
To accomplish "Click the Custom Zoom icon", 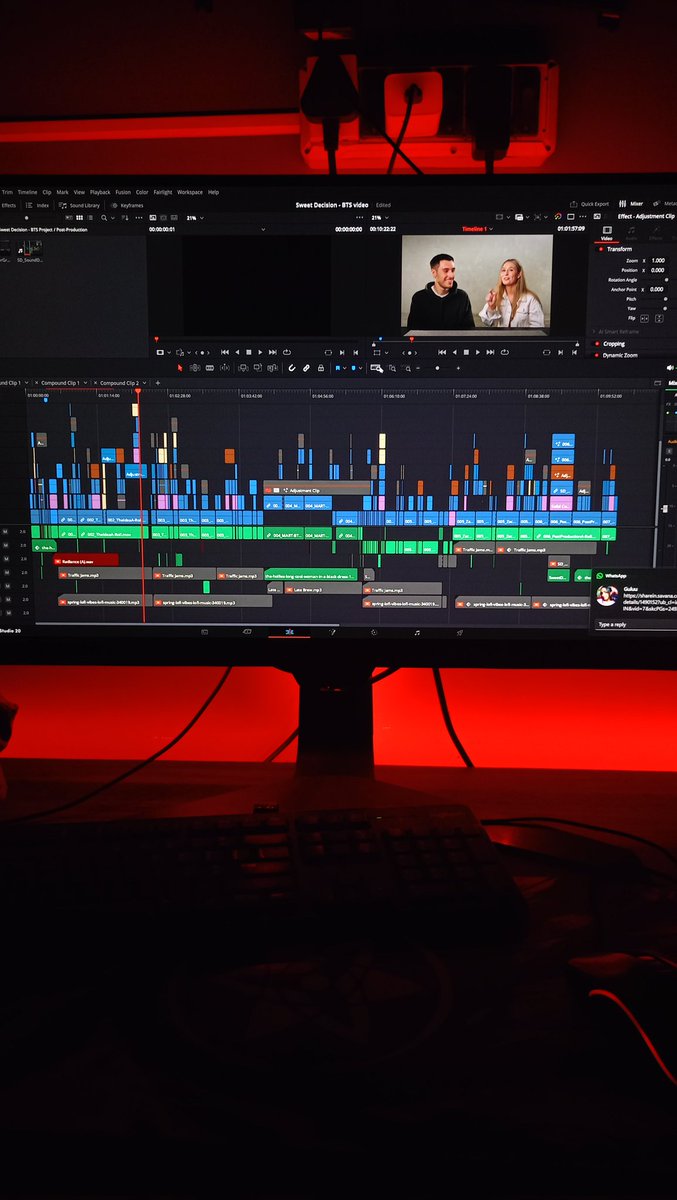I will coord(407,368).
